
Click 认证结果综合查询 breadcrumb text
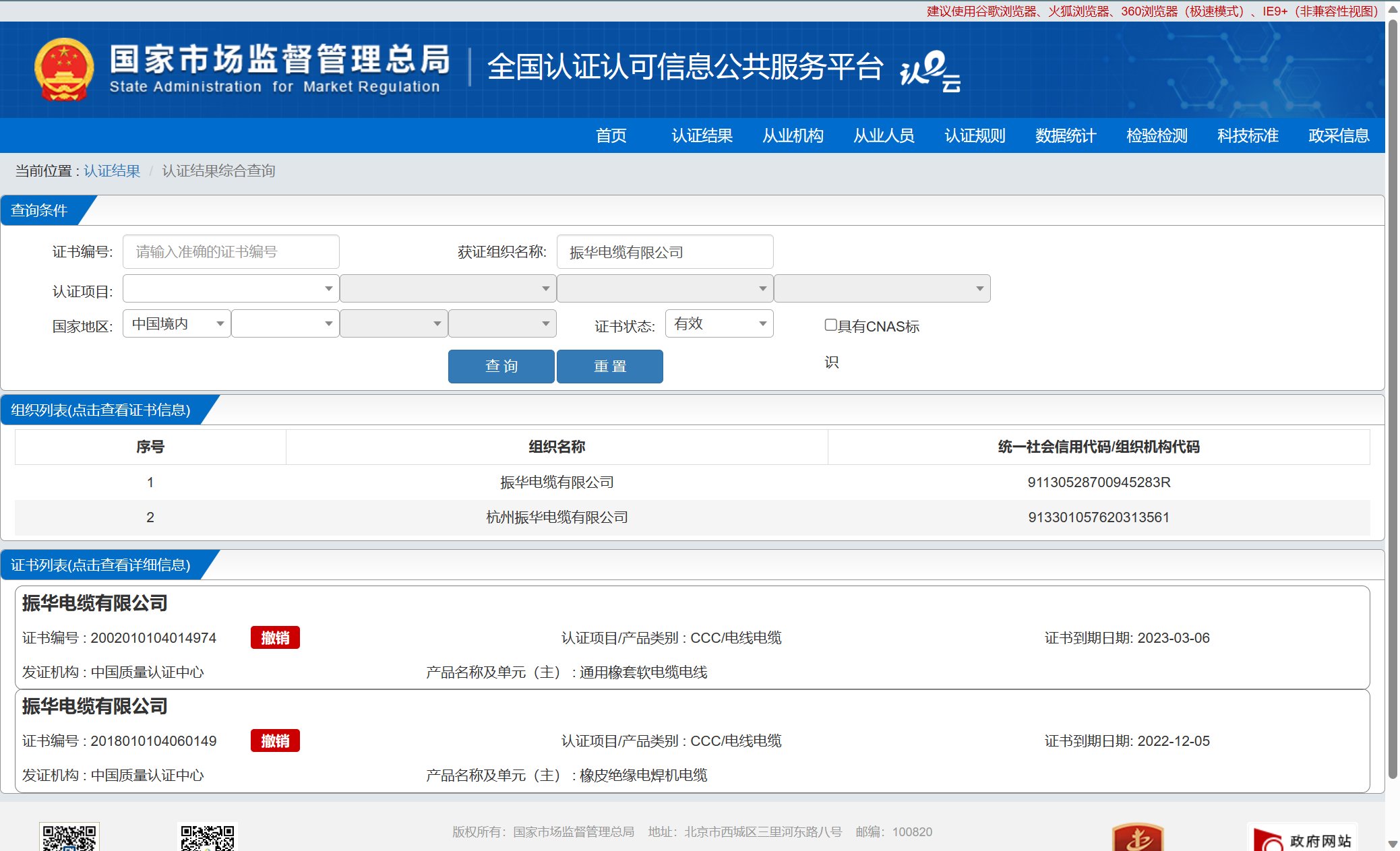218,171
